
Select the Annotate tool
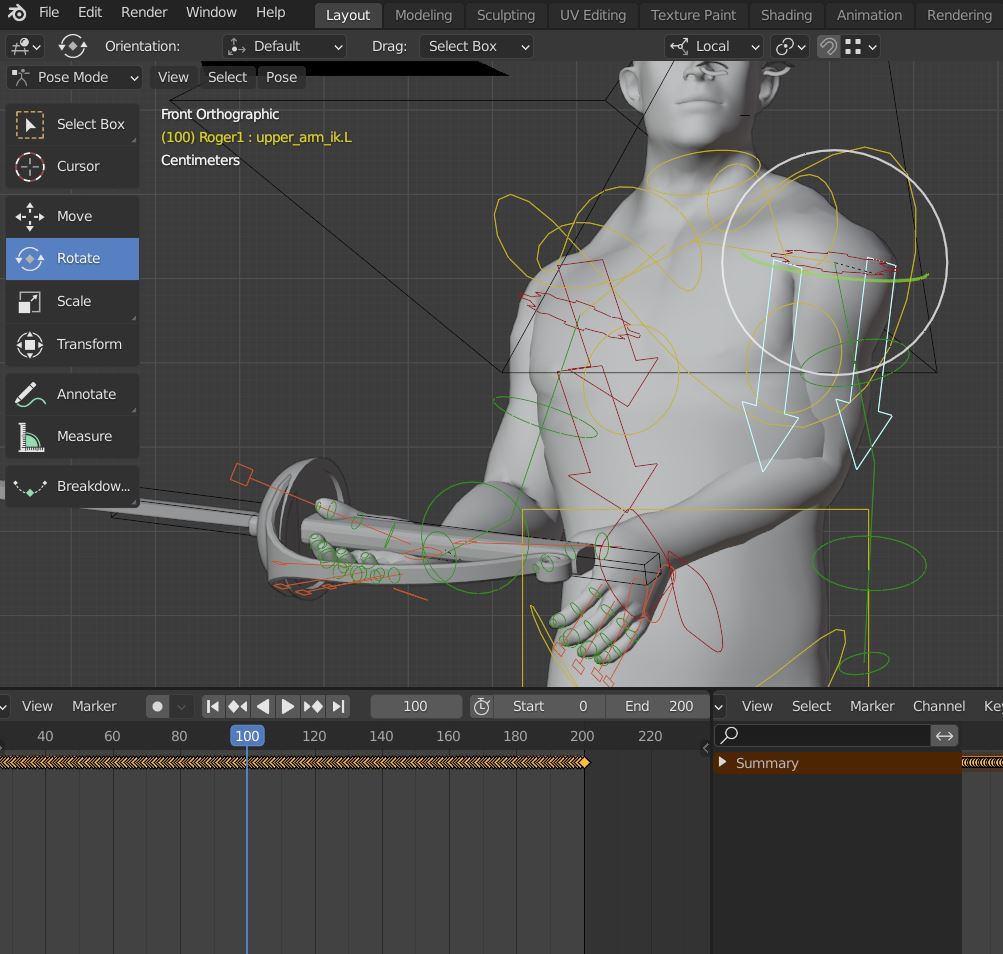pos(72,394)
